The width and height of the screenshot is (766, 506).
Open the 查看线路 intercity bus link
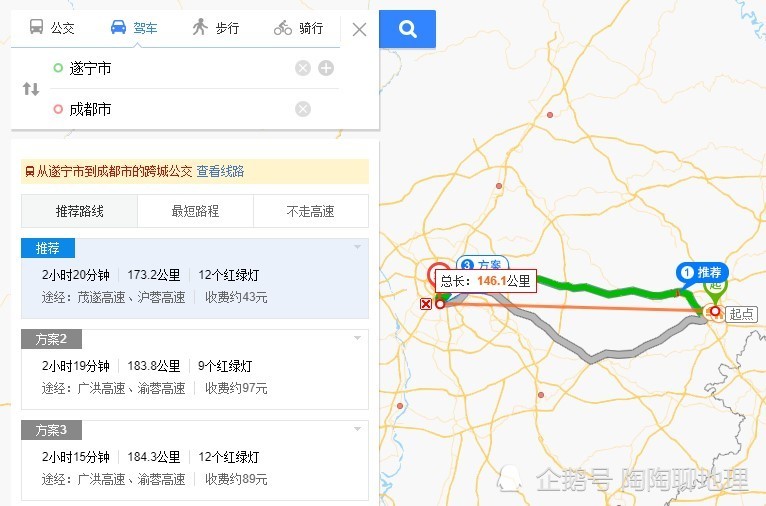point(220,171)
